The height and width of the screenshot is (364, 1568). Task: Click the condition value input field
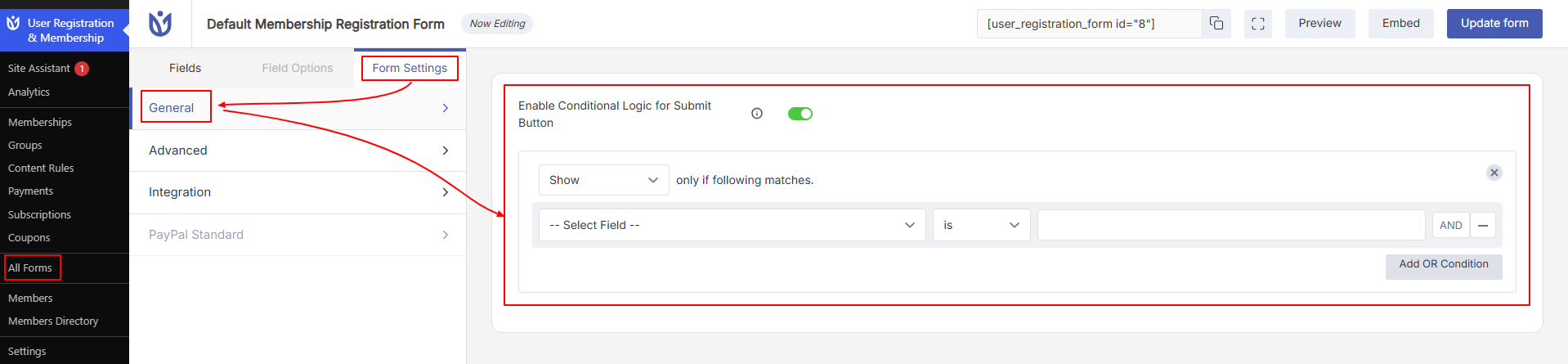tap(1231, 225)
